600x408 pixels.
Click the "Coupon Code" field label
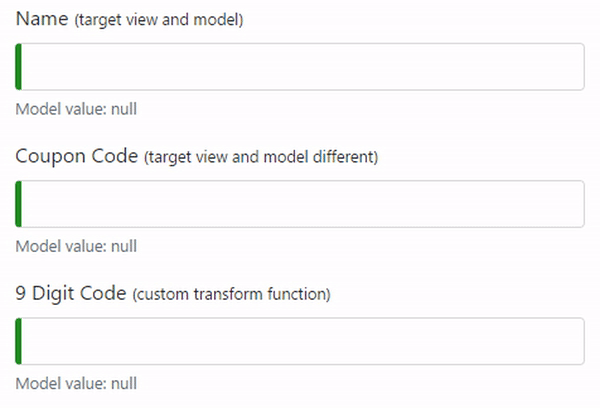click(76, 156)
